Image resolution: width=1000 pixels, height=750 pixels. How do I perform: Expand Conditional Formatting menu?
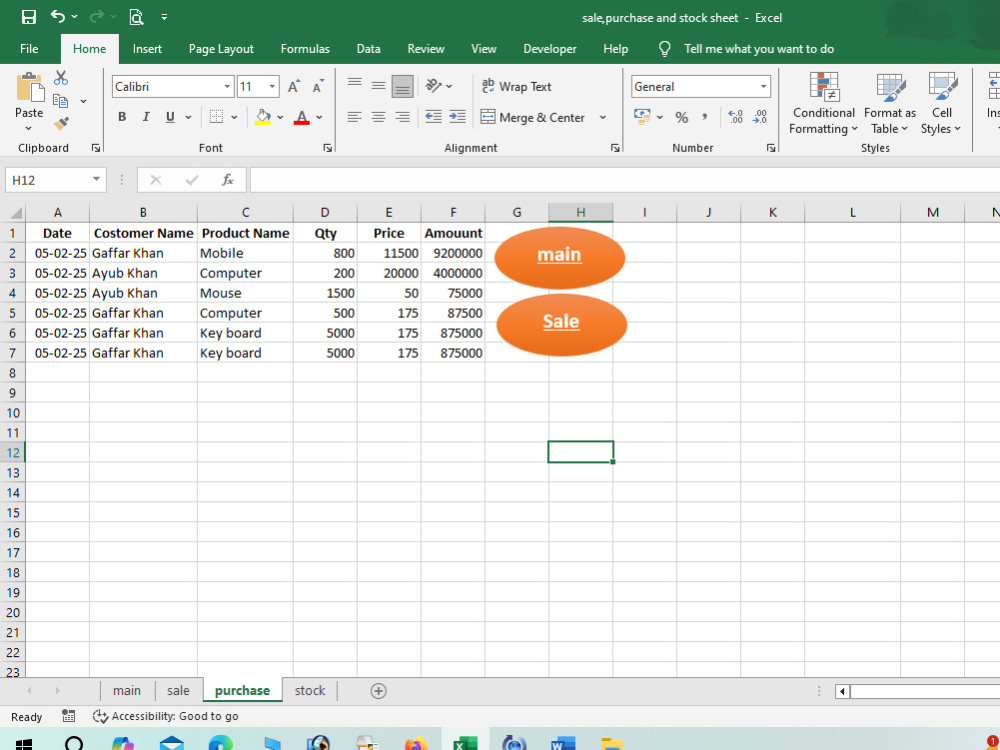[823, 104]
